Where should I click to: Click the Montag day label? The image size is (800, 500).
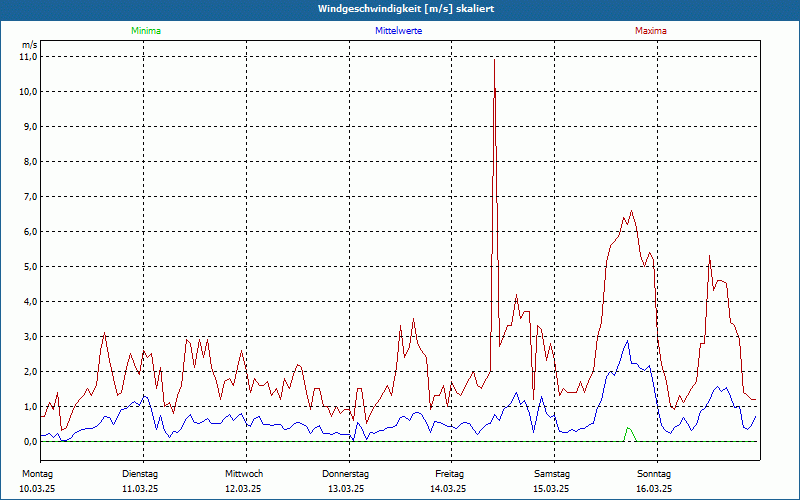click(x=38, y=474)
